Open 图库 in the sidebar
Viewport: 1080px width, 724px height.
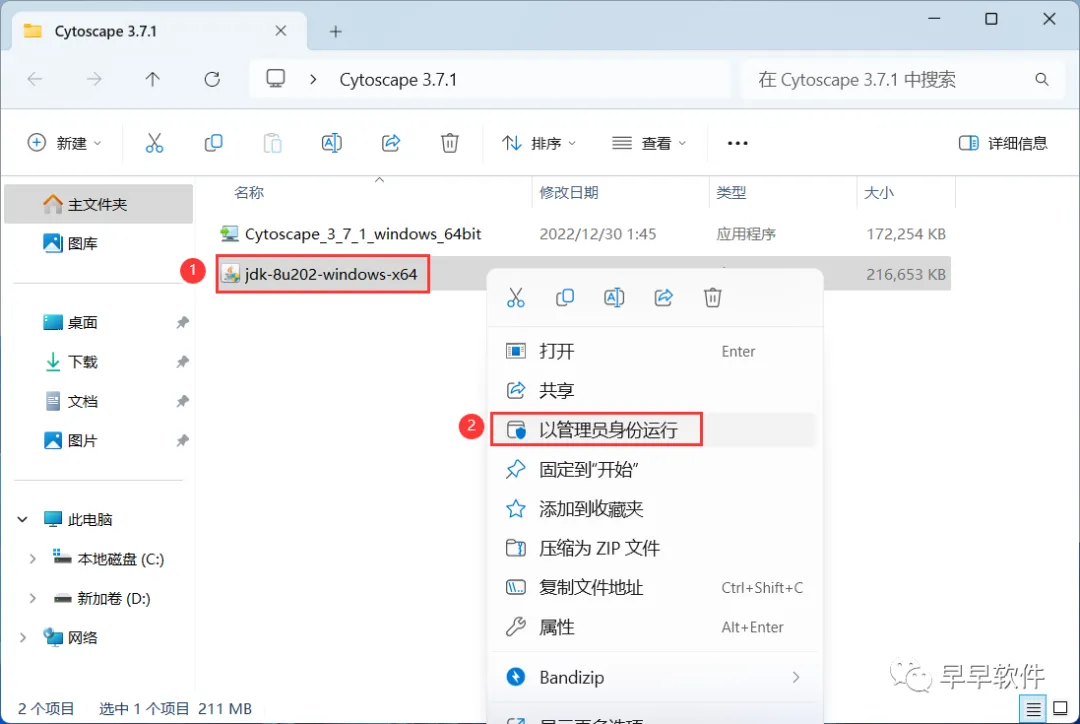98,243
